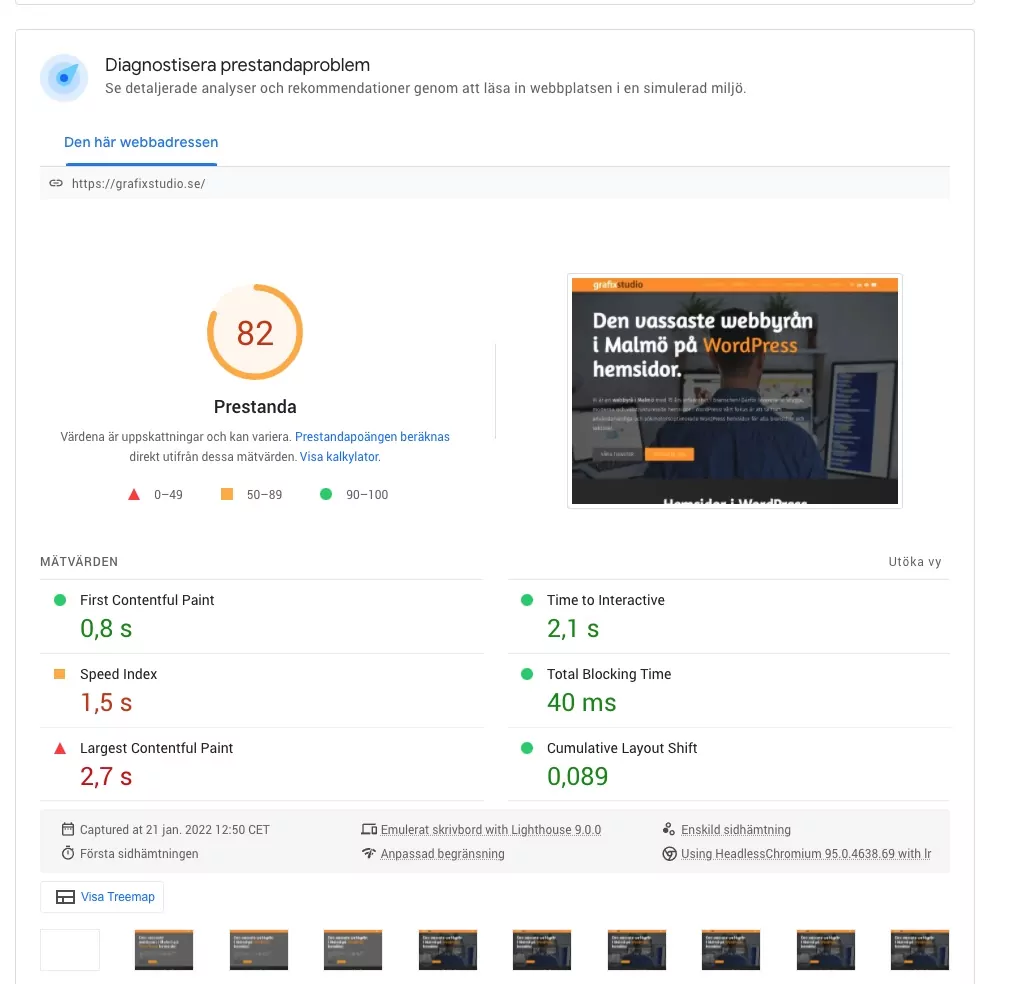Click the Cumulative Layout Shift value 0,089
1009x984 pixels.
pos(577,776)
